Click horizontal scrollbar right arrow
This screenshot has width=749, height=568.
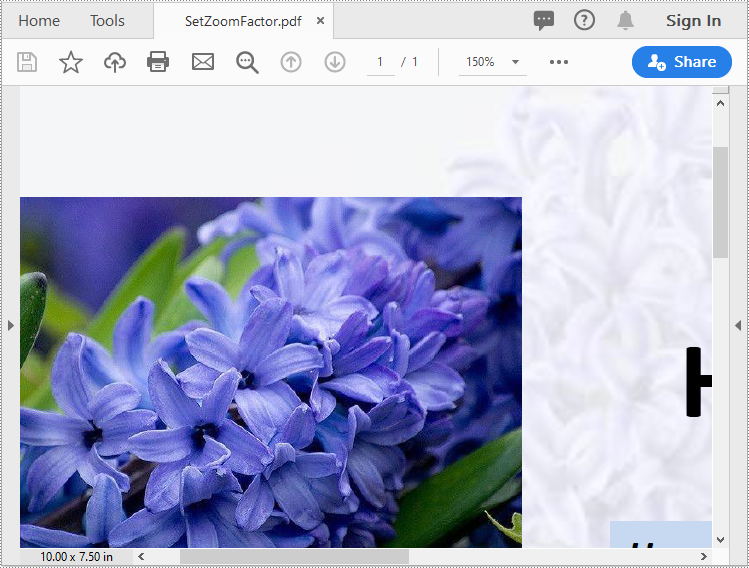click(703, 556)
